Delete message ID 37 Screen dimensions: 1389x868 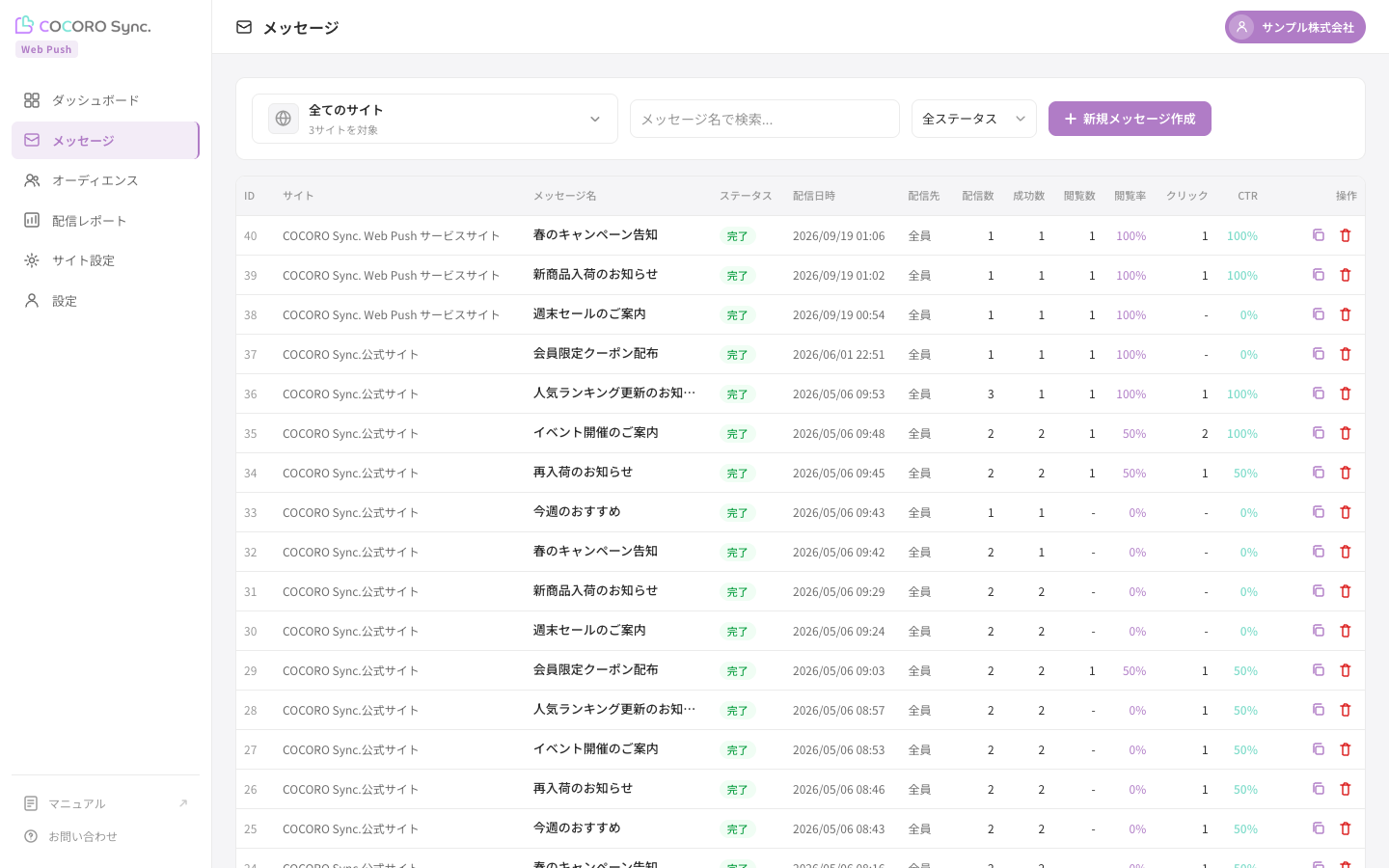[1346, 354]
